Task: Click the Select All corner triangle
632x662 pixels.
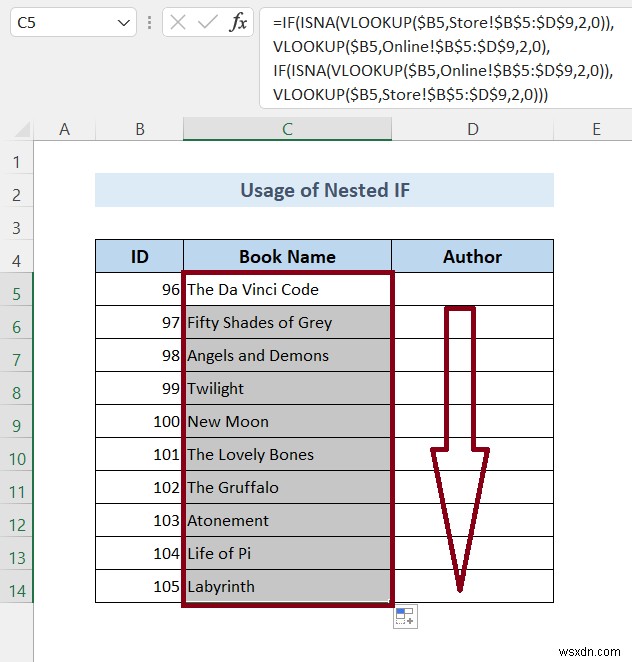Action: pyautogui.click(x=22, y=129)
